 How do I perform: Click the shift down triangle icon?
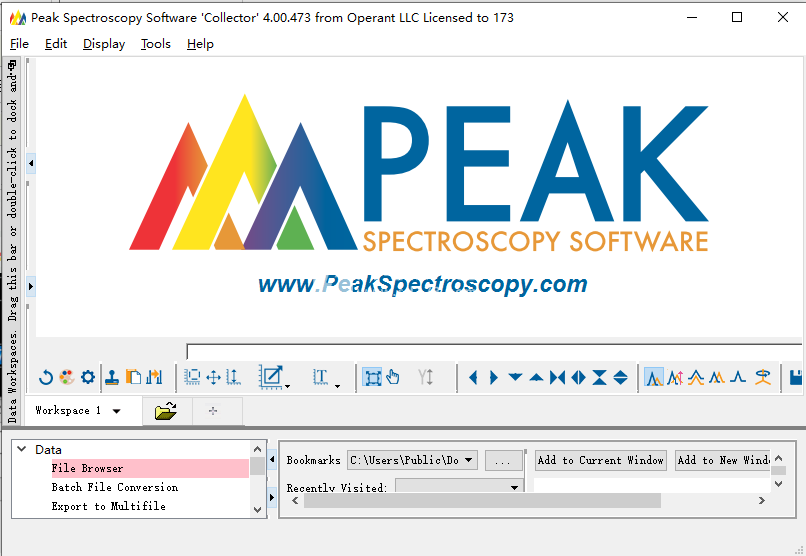click(x=515, y=377)
